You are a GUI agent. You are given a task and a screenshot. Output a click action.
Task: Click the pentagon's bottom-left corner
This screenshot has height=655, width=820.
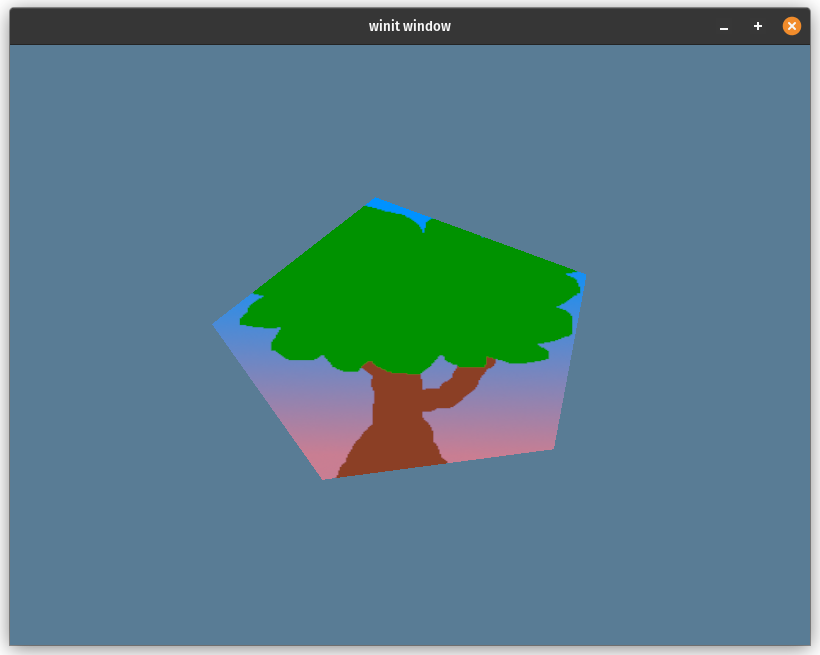click(x=325, y=477)
